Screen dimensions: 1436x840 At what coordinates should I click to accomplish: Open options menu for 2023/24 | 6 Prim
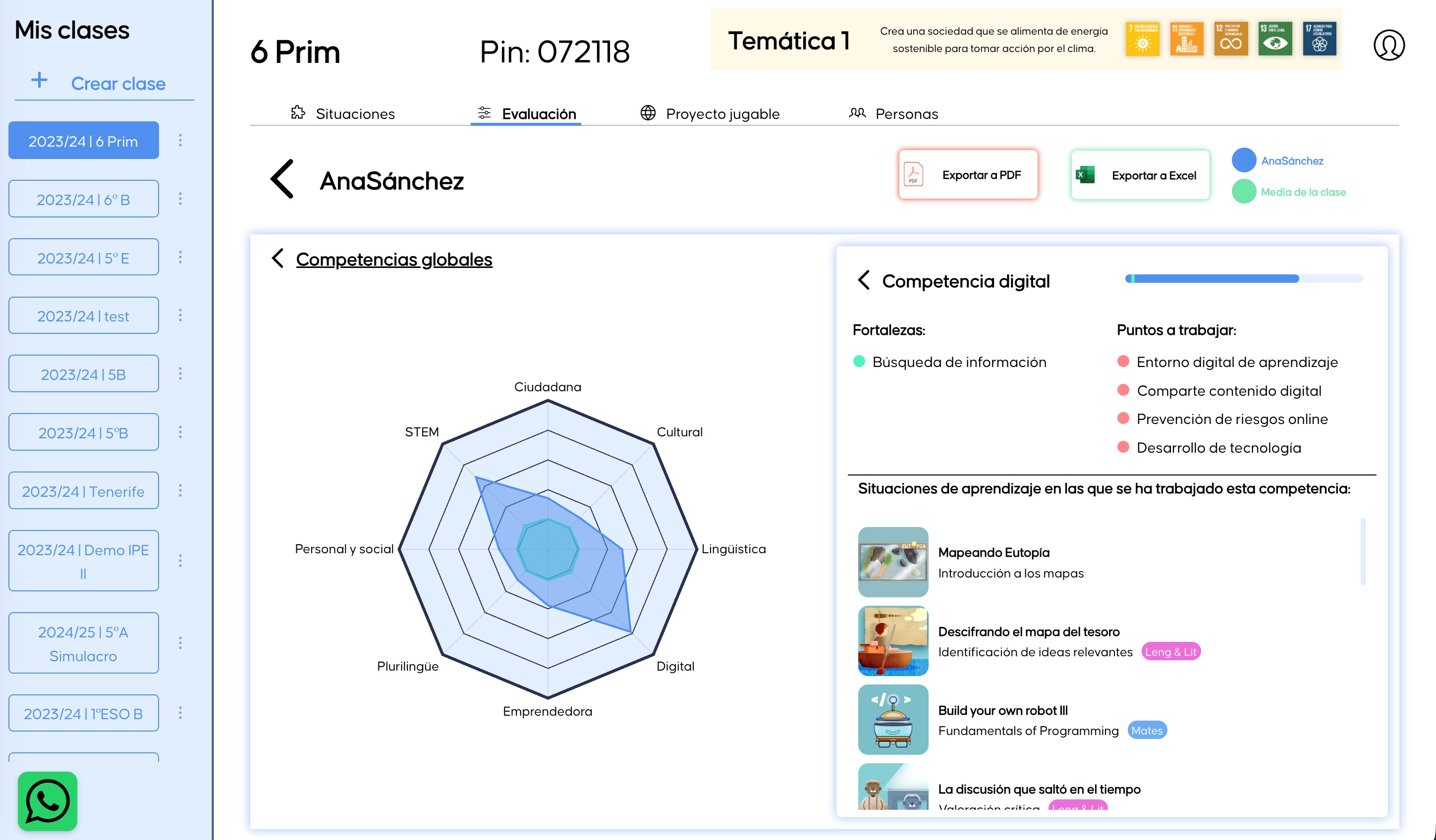pos(180,140)
